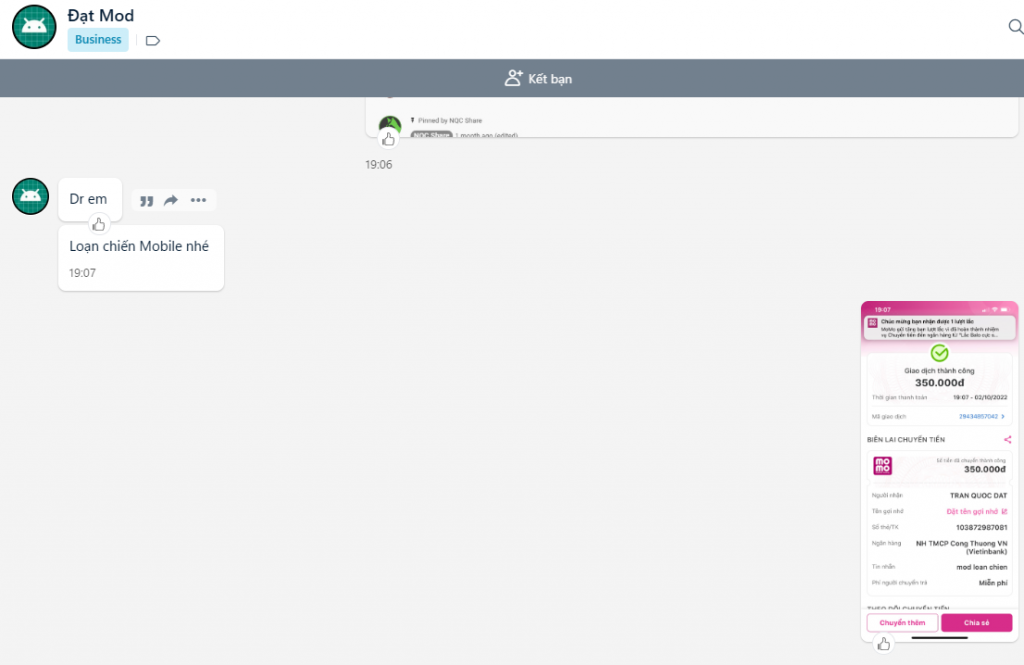The height and width of the screenshot is (665, 1024).
Task: Forward the Dr em message with arrow icon
Action: tap(171, 201)
